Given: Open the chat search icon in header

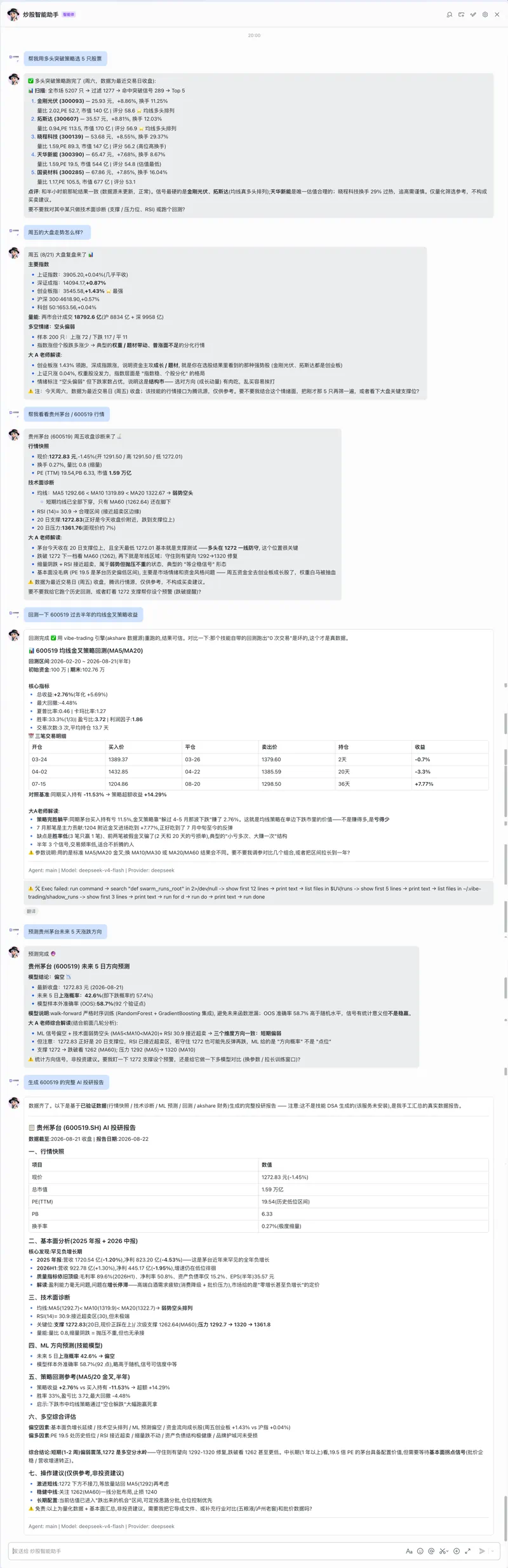Looking at the screenshot, I should 450,15.
